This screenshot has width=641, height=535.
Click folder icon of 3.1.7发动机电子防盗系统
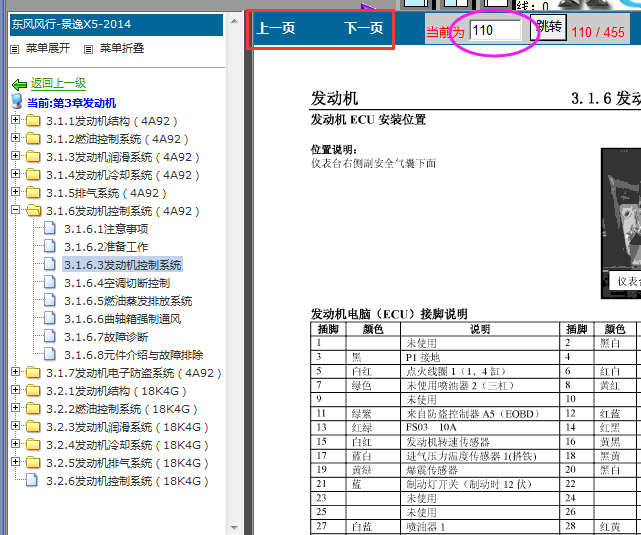coord(33,372)
